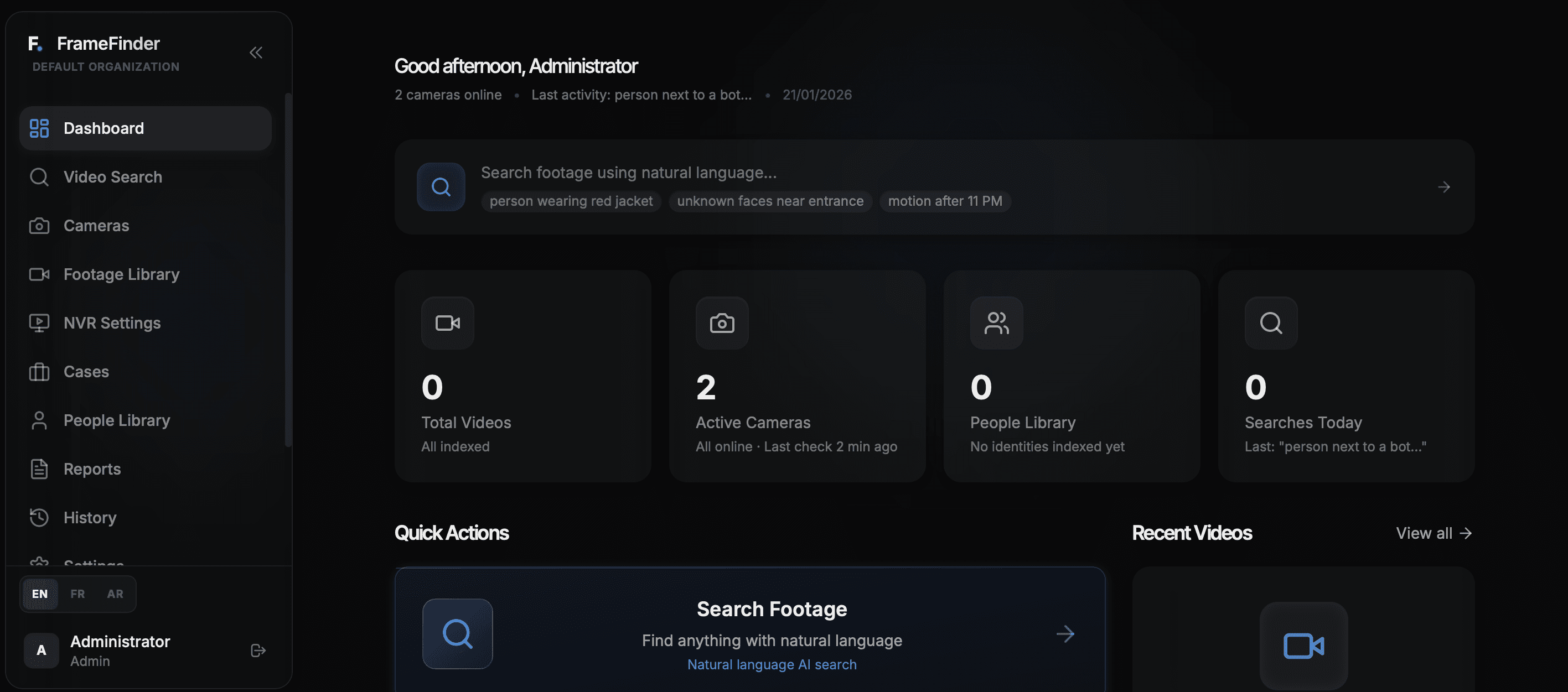Click the logout icon next to Administrator
This screenshot has width=1568, height=692.
pyautogui.click(x=257, y=650)
